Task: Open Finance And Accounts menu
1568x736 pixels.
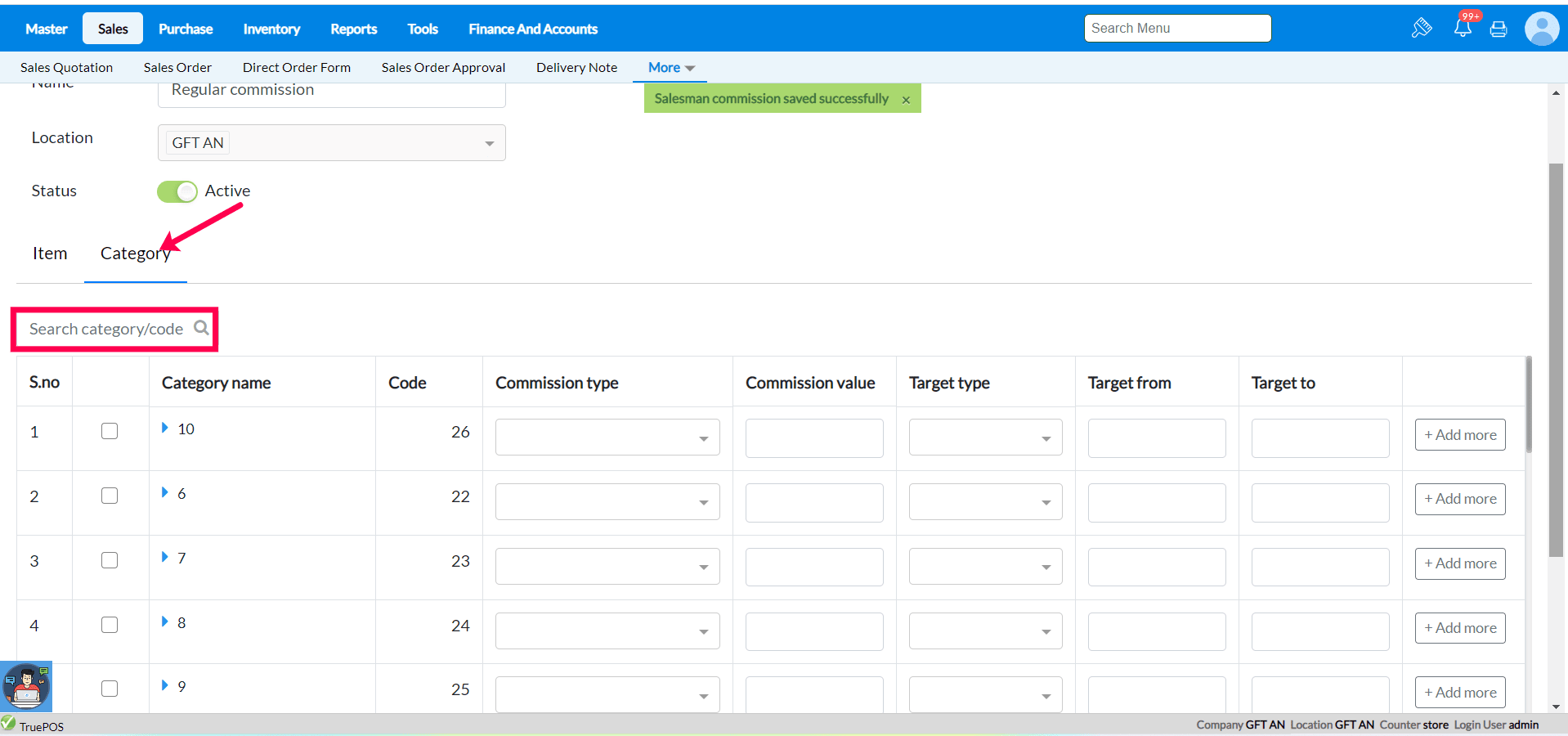Action: 533,29
